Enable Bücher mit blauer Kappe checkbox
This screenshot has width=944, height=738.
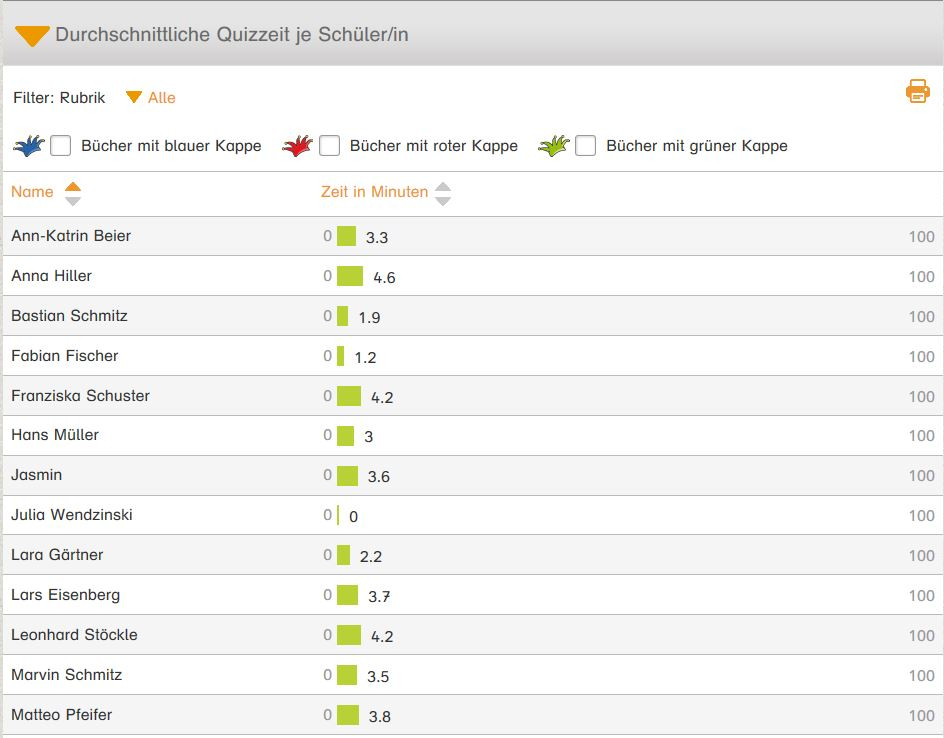click(61, 146)
